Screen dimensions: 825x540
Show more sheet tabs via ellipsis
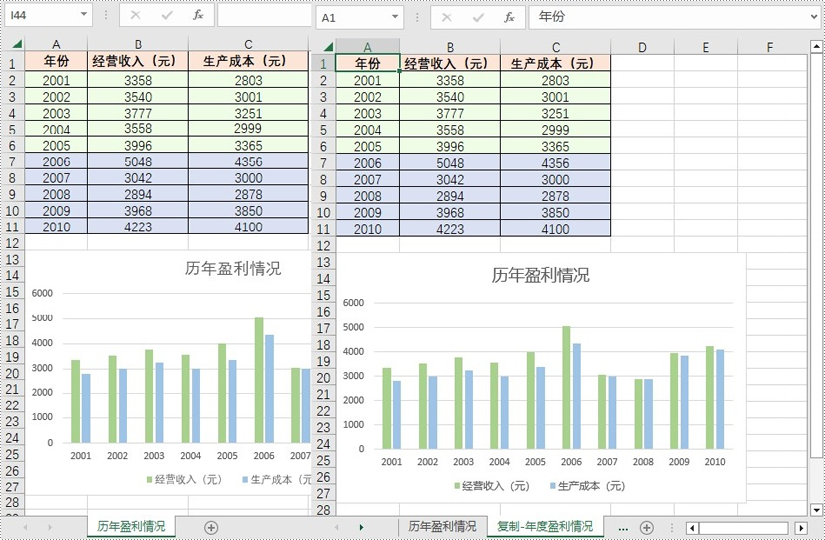coord(623,528)
